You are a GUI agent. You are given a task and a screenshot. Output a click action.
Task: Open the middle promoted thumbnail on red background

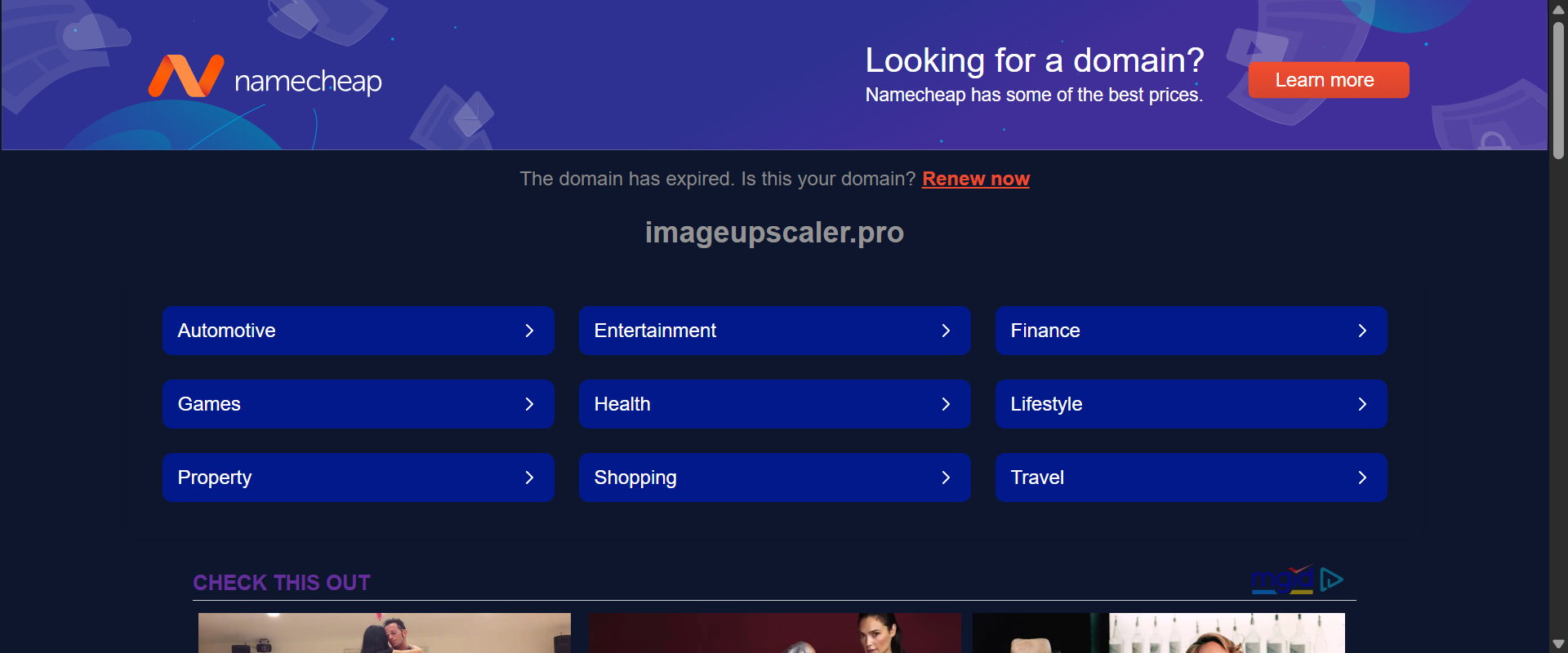(x=775, y=633)
